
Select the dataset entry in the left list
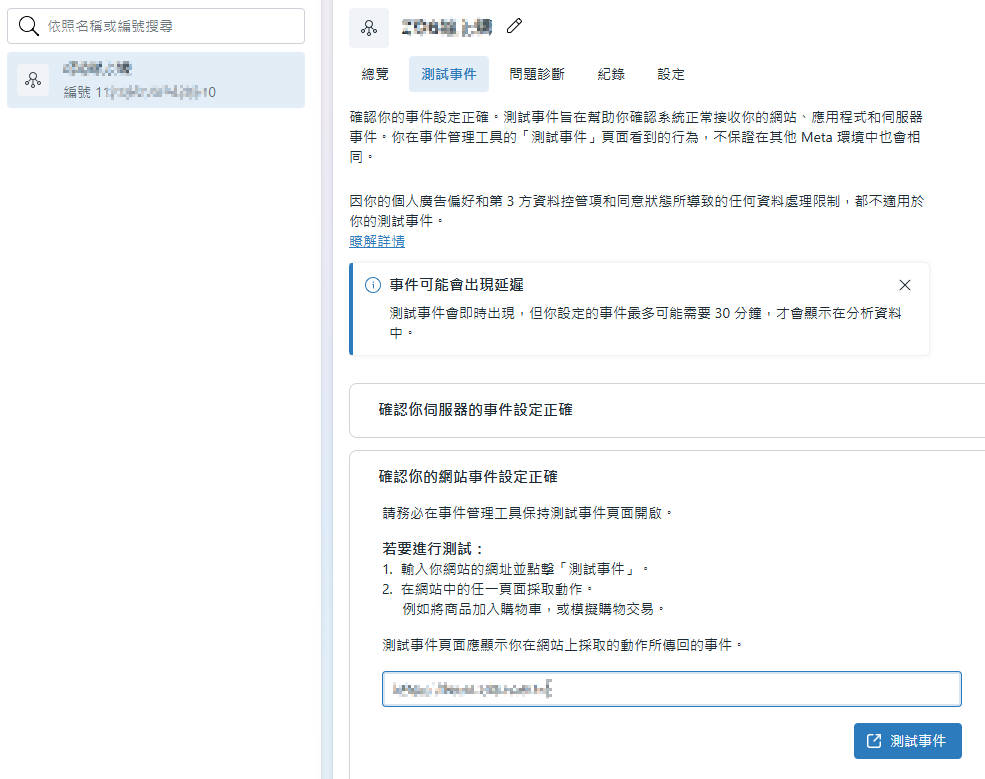click(155, 80)
